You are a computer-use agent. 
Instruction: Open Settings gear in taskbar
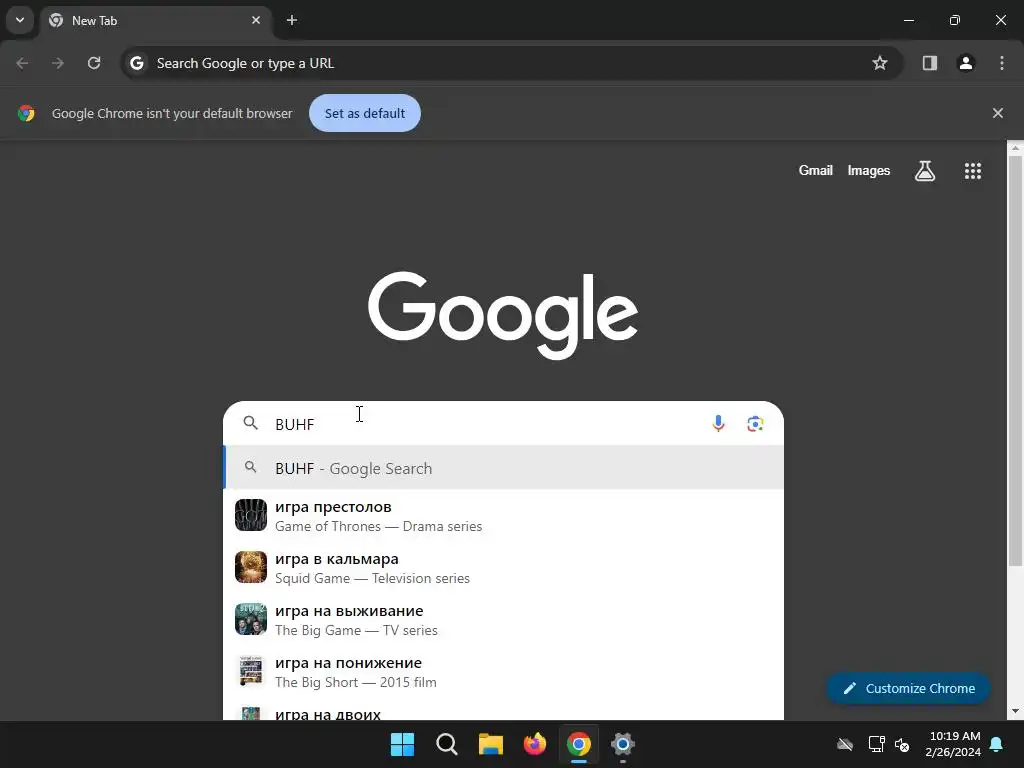[x=623, y=744]
